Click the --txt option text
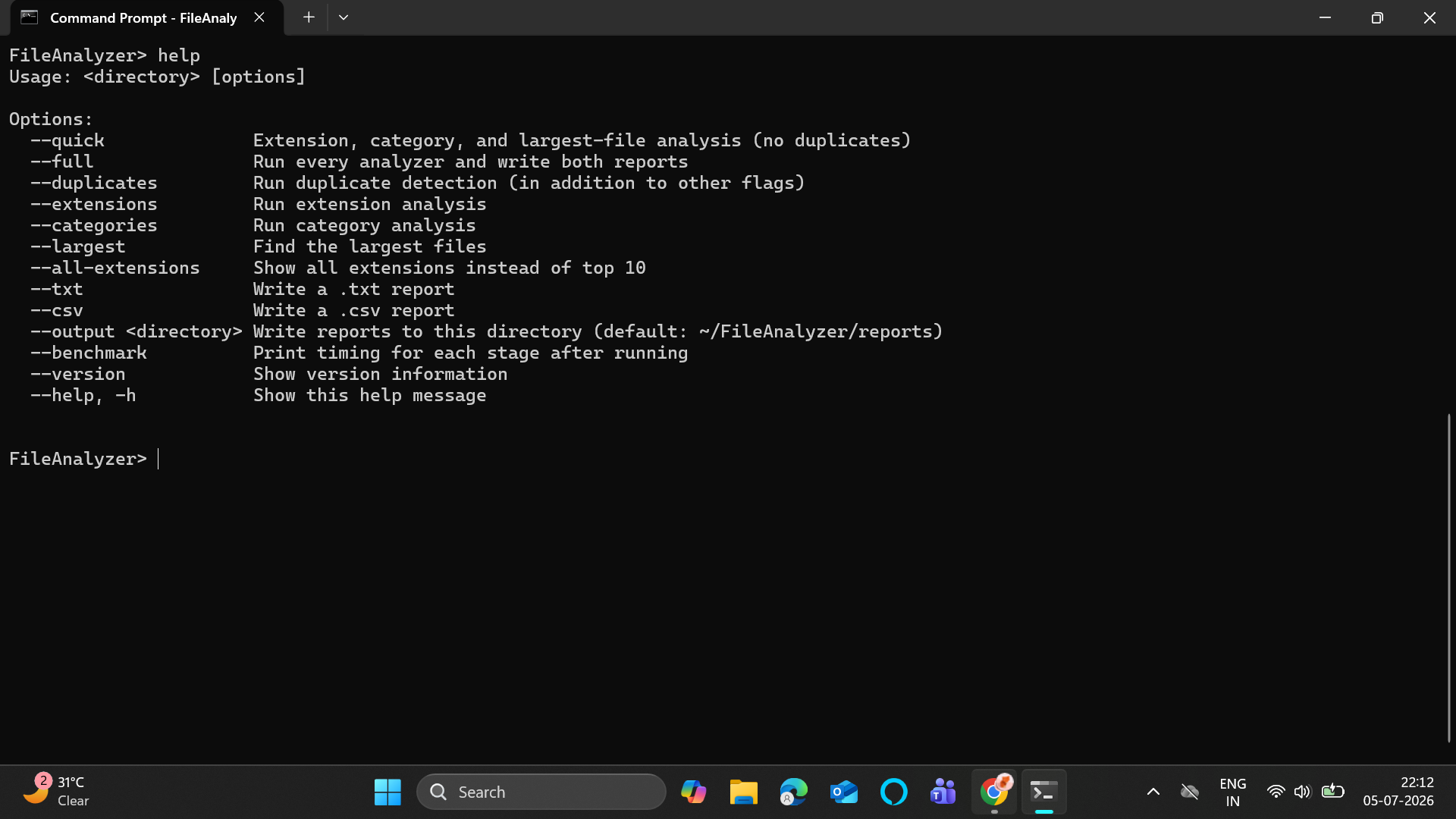This screenshot has height=819, width=1456. coord(57,289)
